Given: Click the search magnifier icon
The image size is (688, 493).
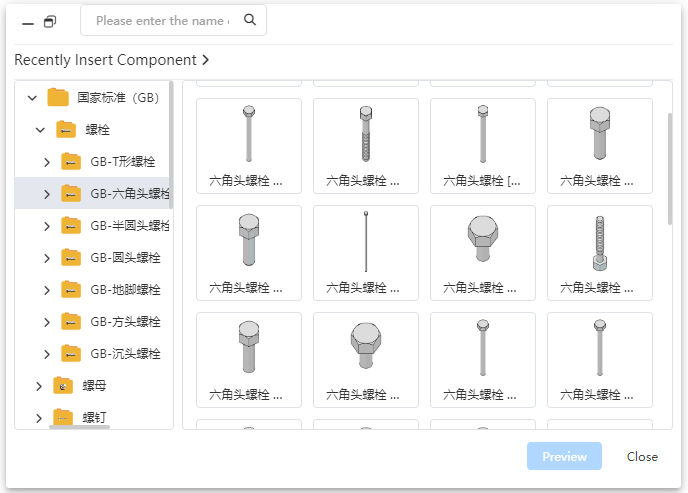Looking at the screenshot, I should pos(250,20).
